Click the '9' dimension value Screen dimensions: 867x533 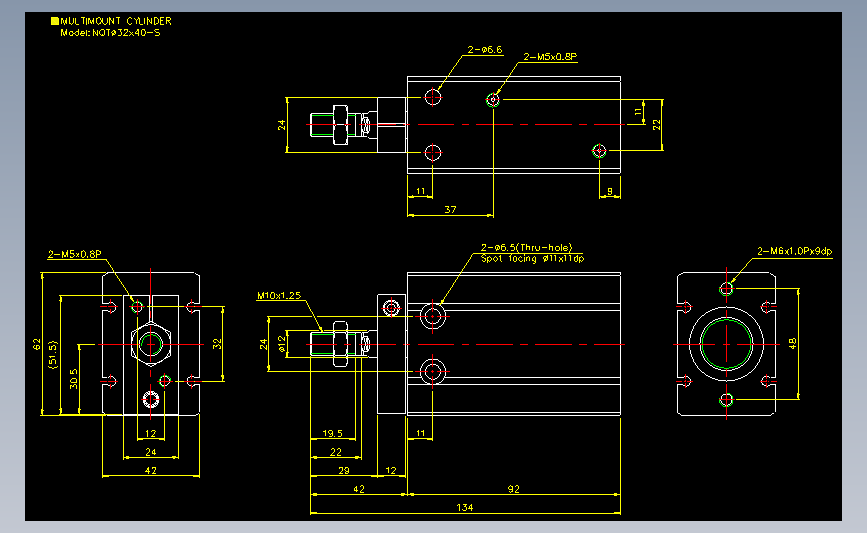610,191
